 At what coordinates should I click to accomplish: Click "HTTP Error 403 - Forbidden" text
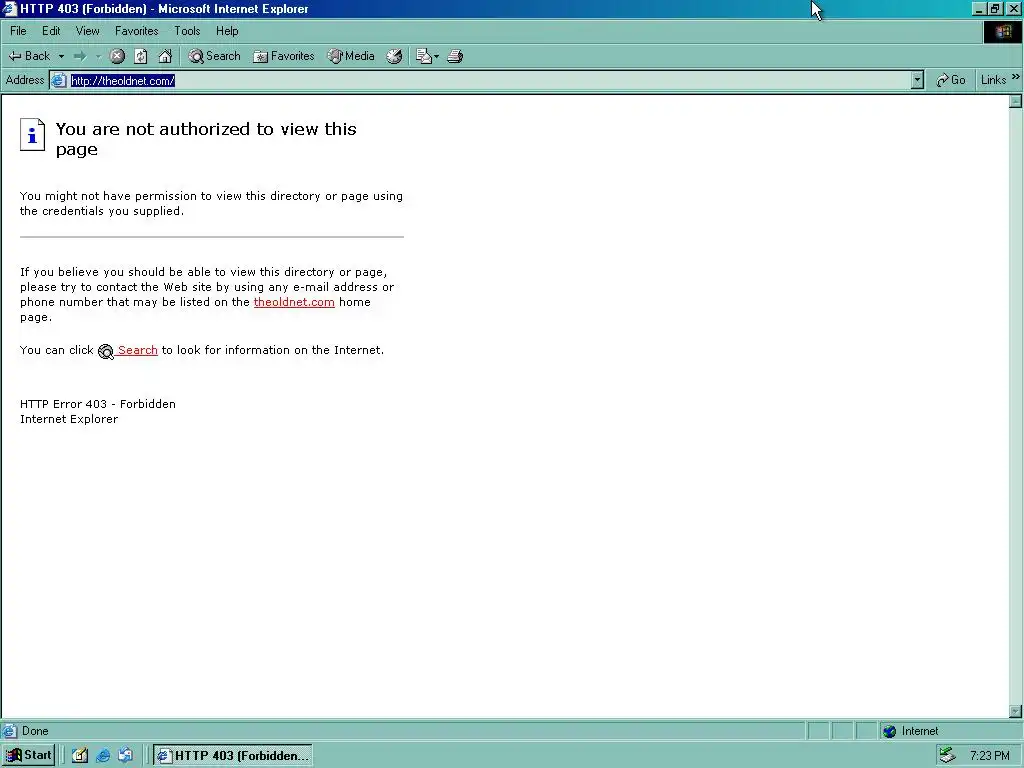(x=98, y=404)
